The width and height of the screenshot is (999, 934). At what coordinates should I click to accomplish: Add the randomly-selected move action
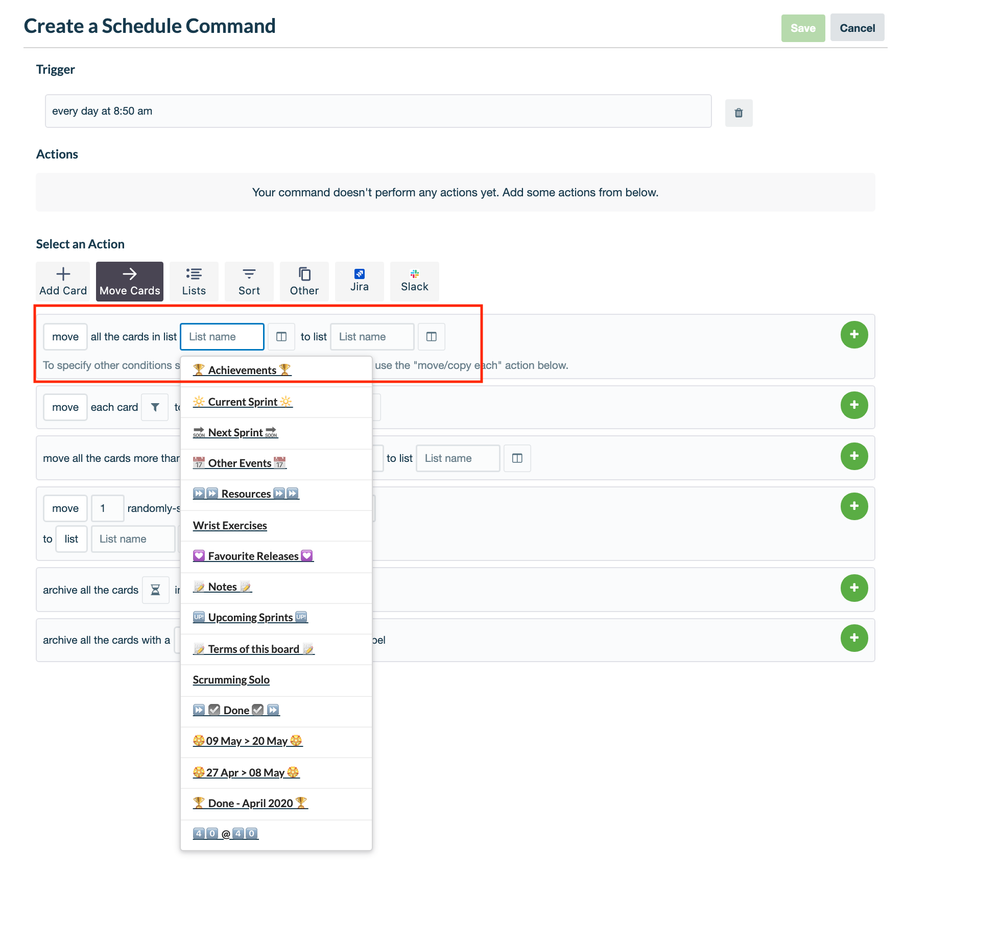pos(854,506)
